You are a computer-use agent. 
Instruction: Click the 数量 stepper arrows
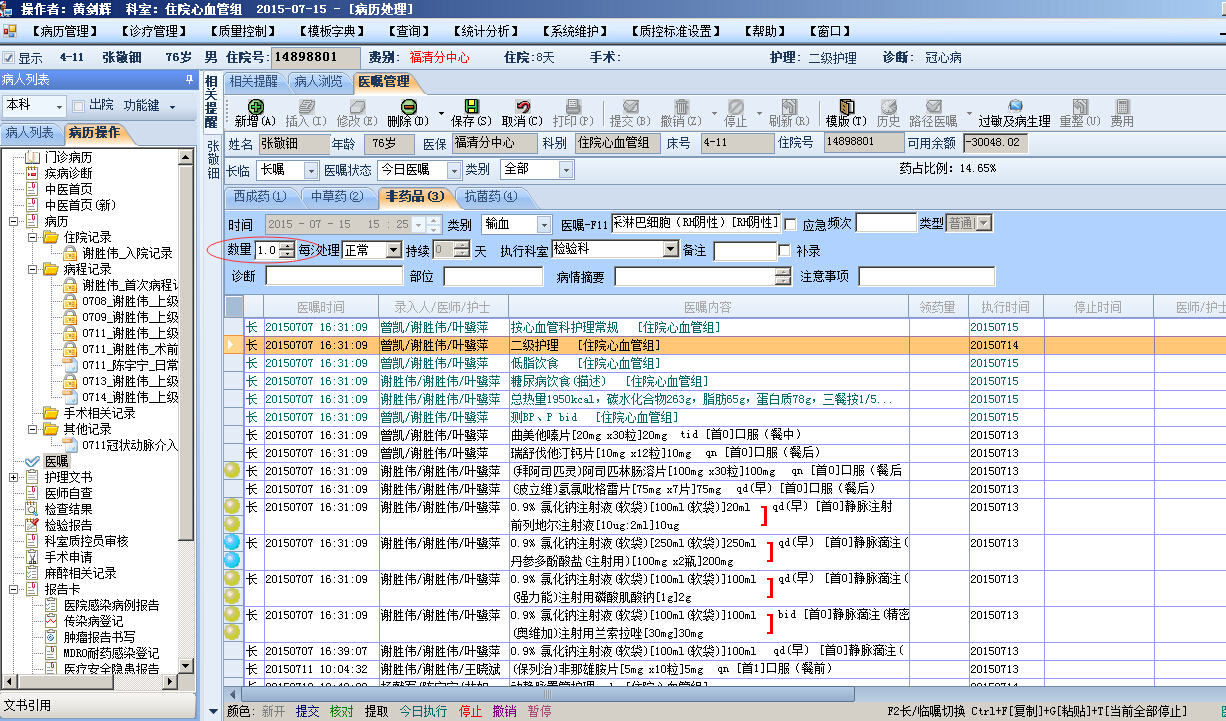287,250
